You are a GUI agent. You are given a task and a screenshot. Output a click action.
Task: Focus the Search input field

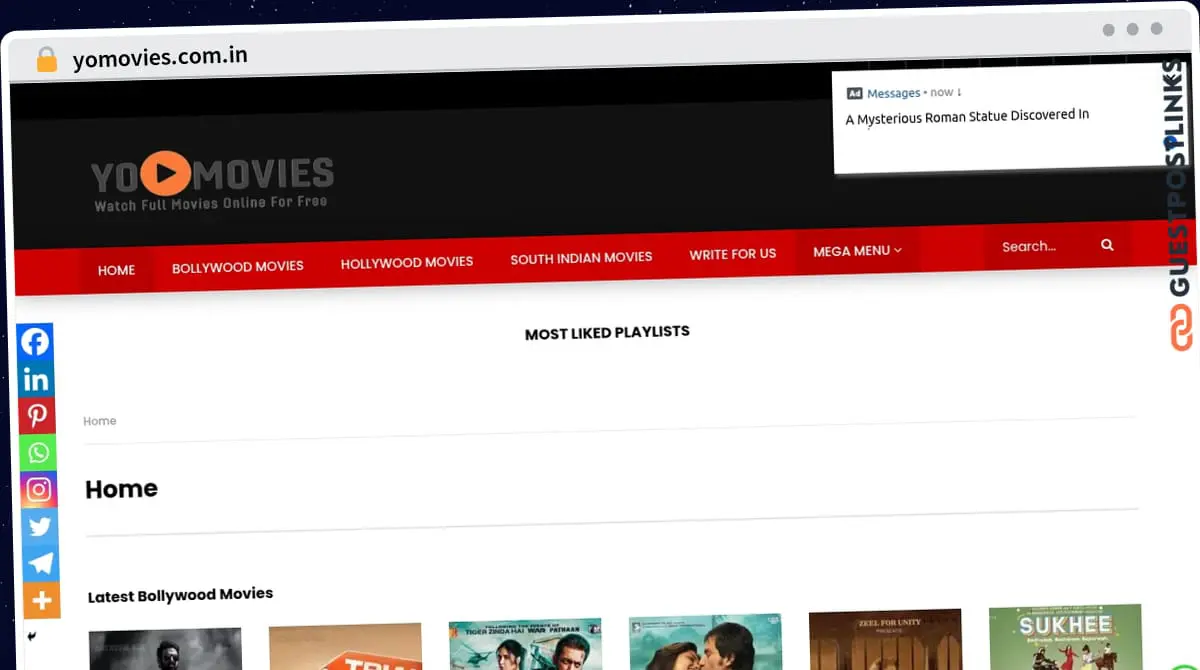1040,246
